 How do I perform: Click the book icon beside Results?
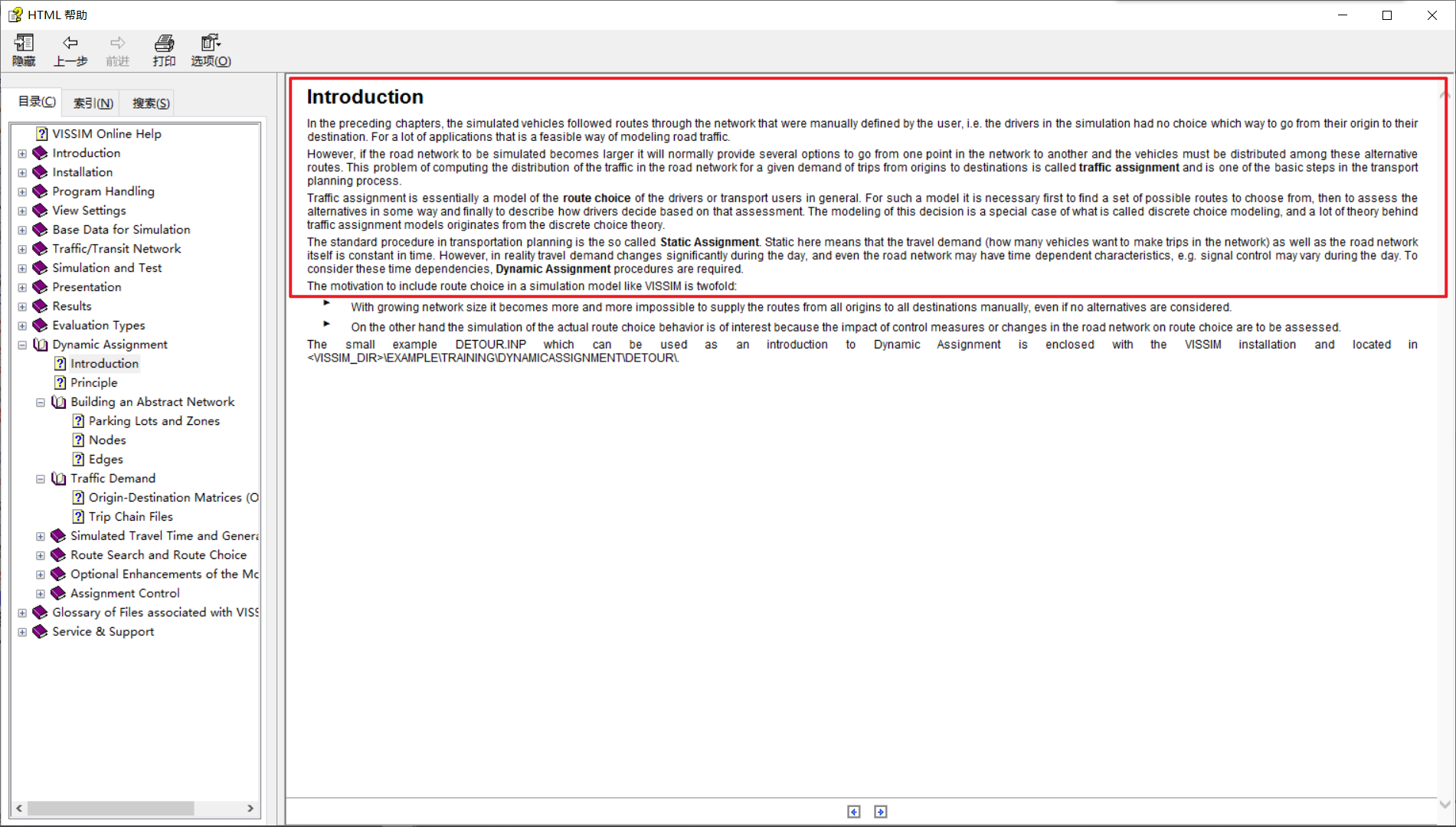tap(41, 306)
